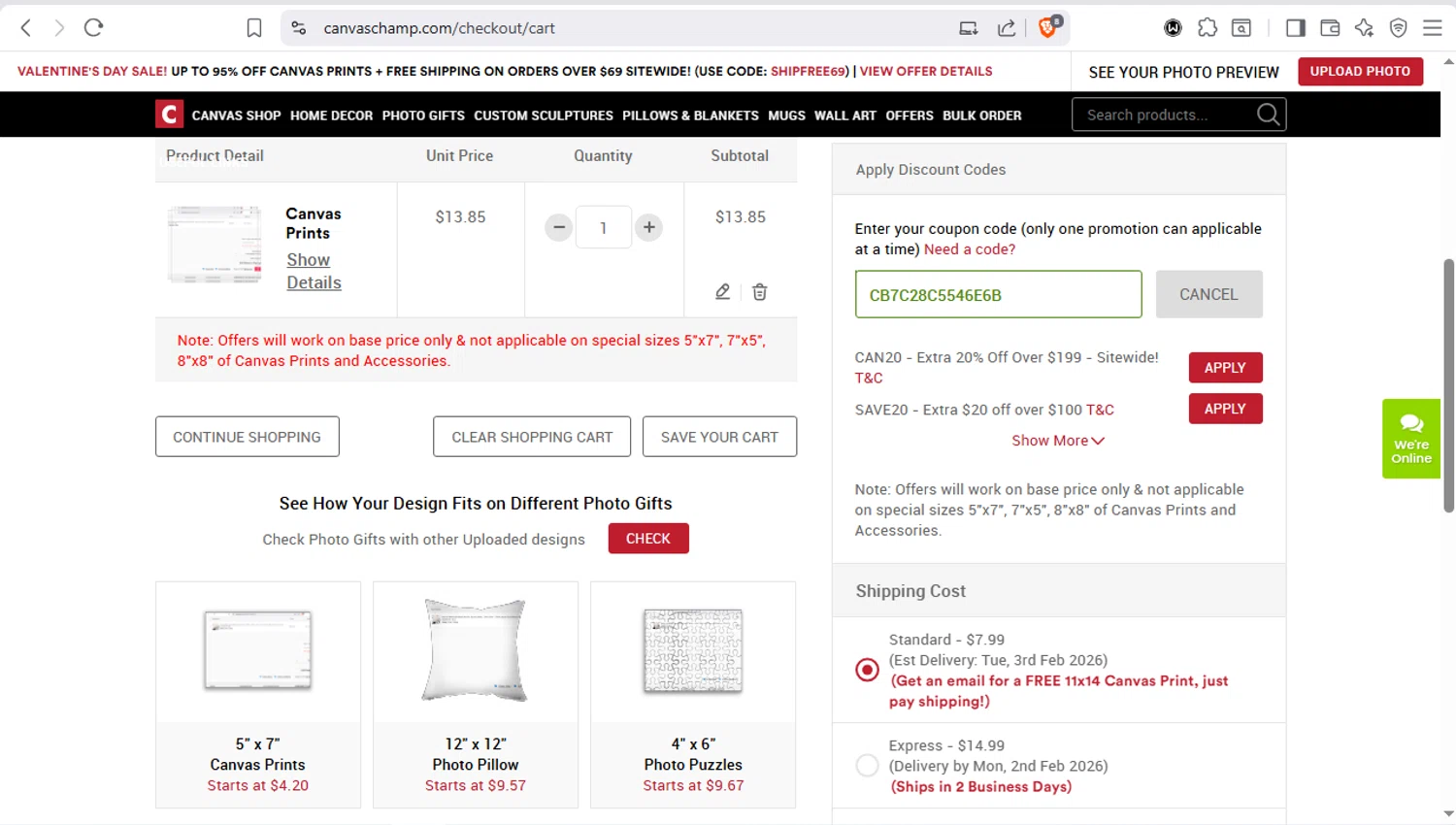Viewport: 1456px width, 825px height.
Task: Click the coupon code input field
Action: (x=998, y=295)
